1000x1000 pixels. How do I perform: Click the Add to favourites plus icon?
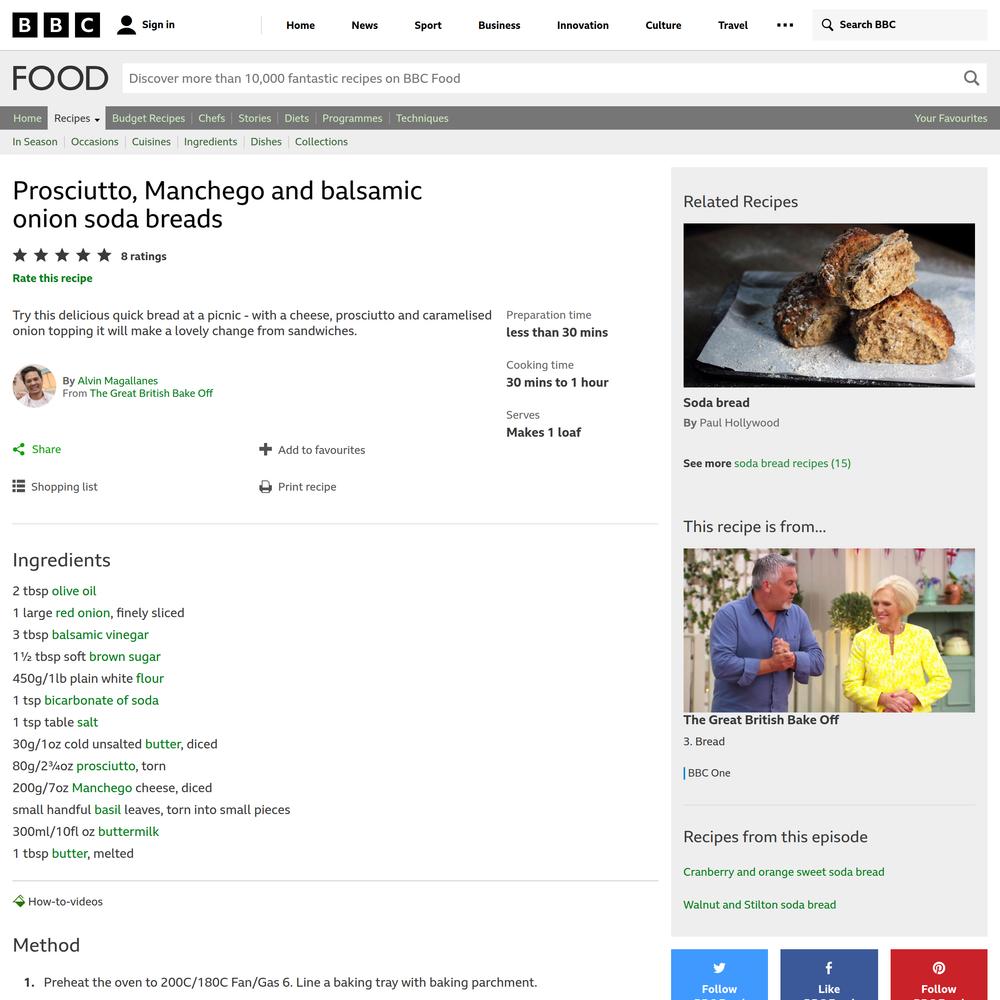[x=265, y=450]
